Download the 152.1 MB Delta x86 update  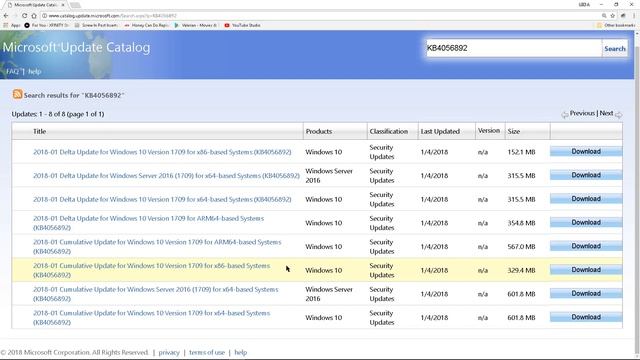tap(586, 151)
